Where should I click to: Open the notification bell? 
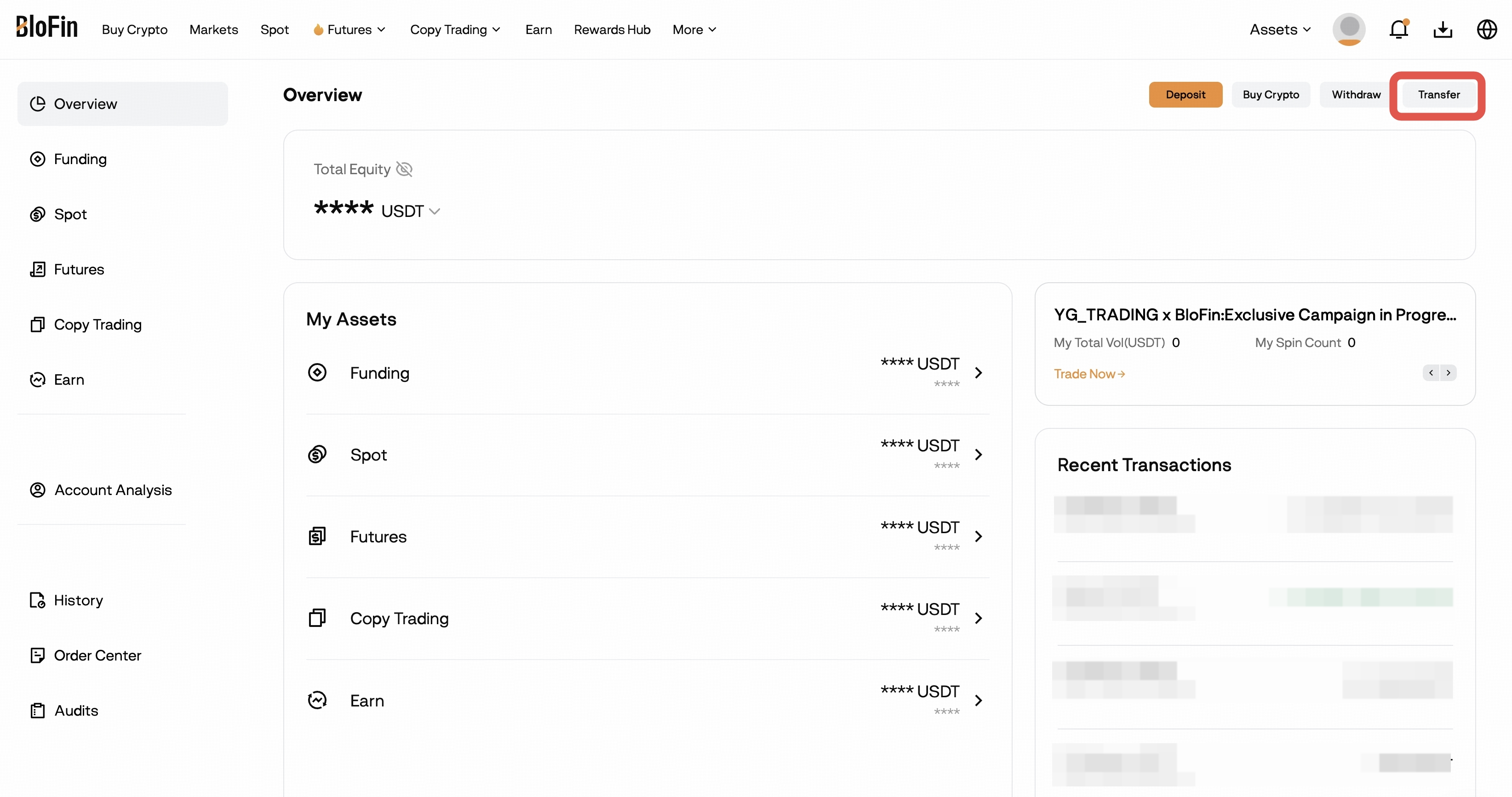click(1399, 29)
